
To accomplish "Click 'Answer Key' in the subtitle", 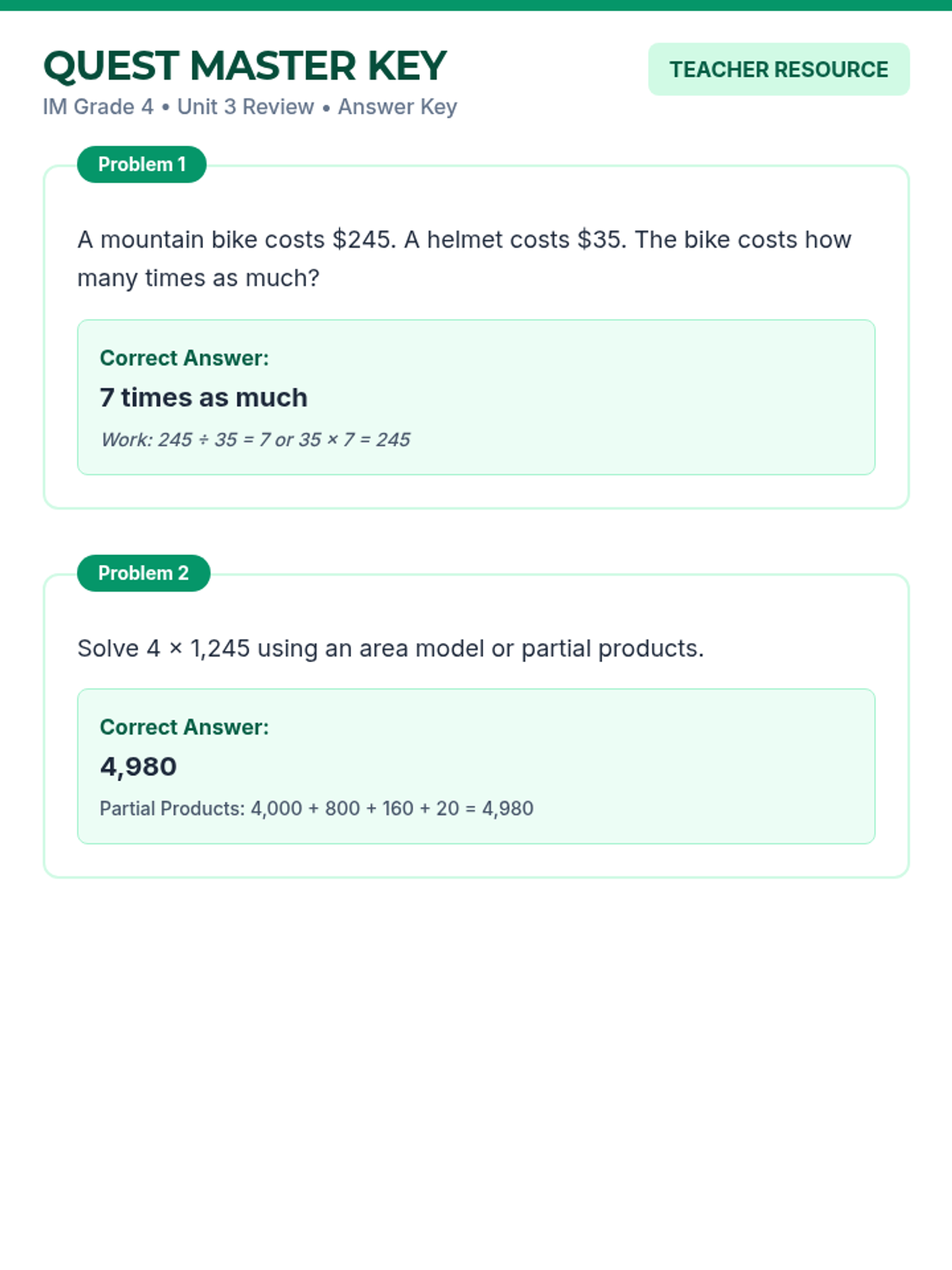I will pyautogui.click(x=397, y=107).
